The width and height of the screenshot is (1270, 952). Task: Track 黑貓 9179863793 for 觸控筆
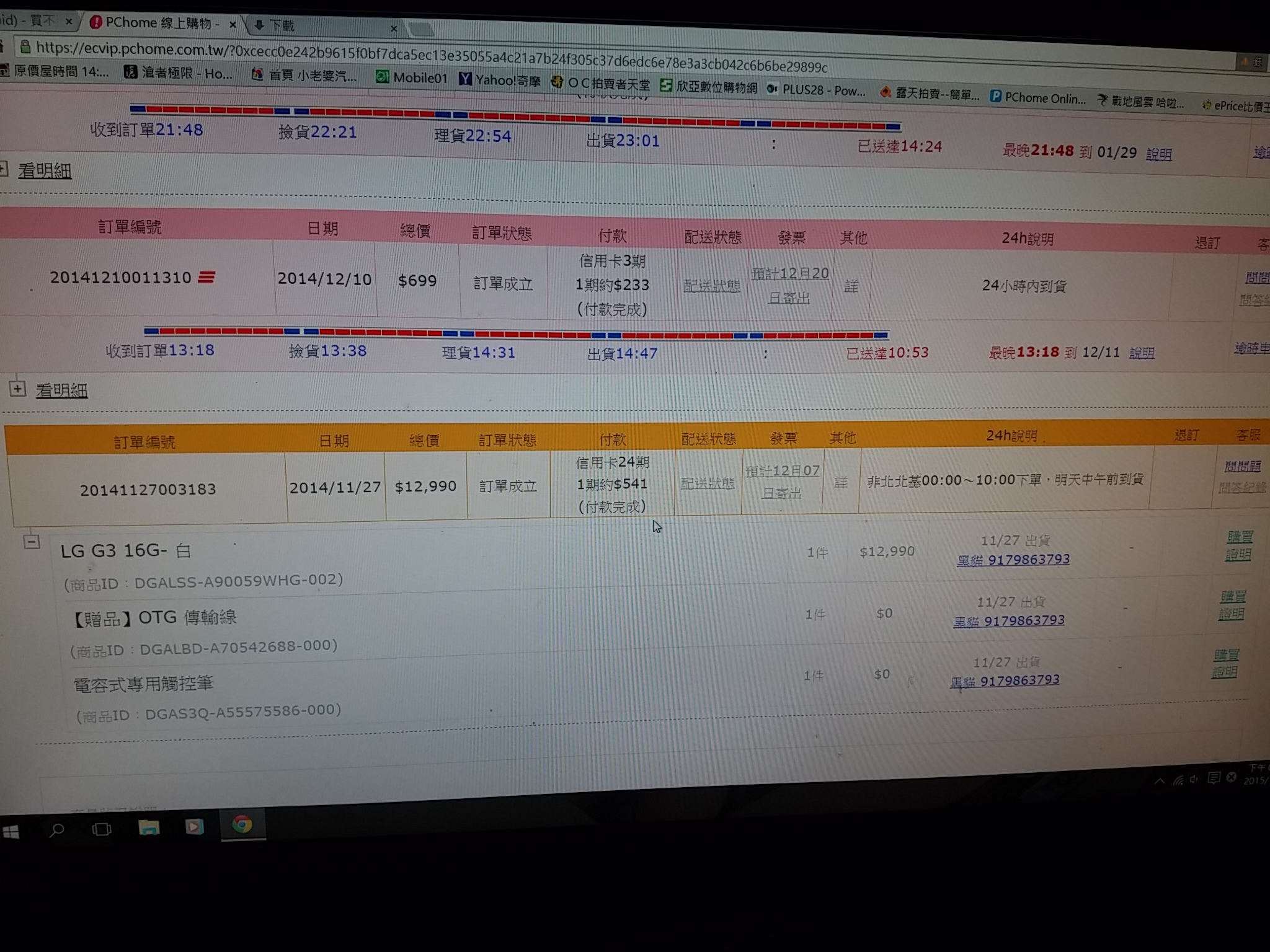(x=1005, y=681)
